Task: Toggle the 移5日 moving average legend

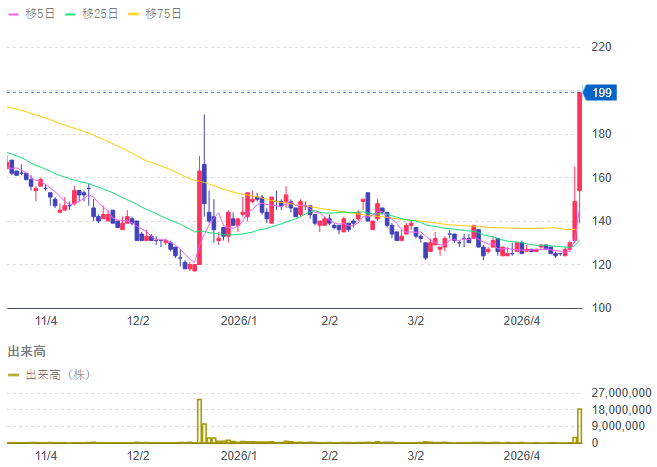Action: [31, 14]
